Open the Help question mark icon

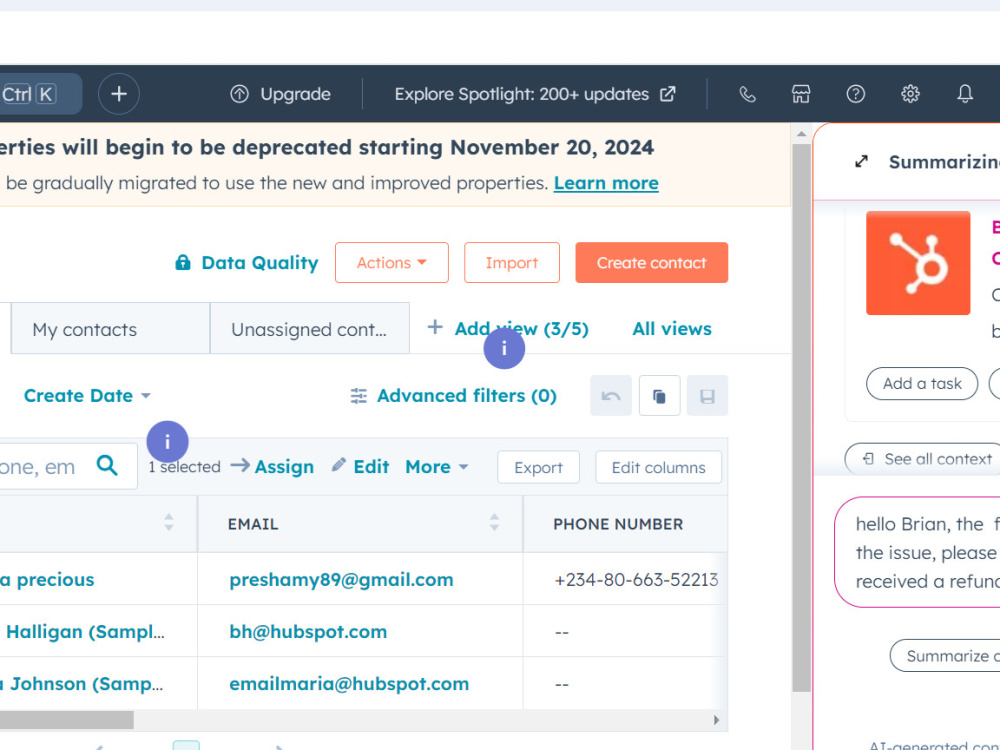(x=855, y=94)
